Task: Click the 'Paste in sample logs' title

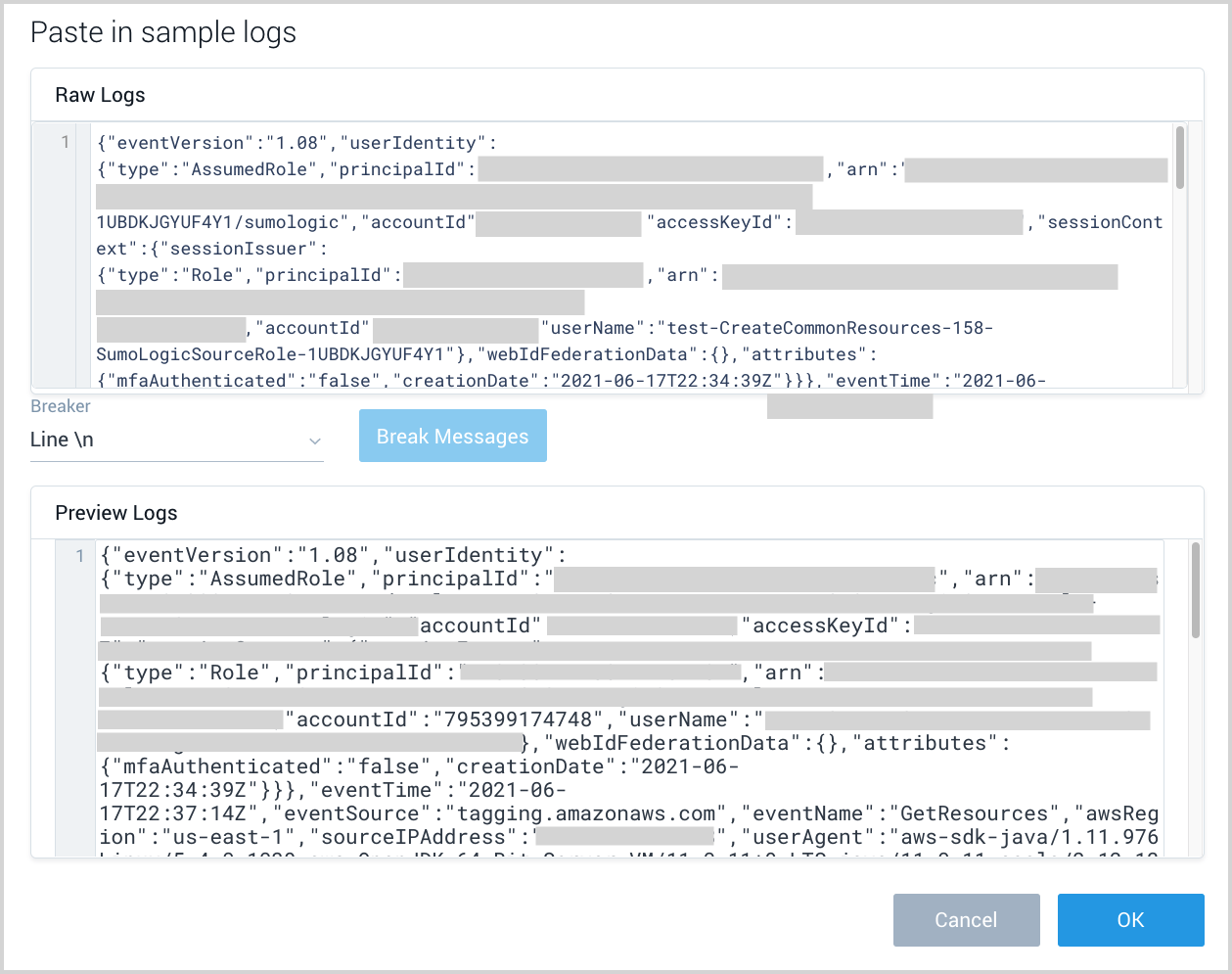Action: click(x=163, y=32)
